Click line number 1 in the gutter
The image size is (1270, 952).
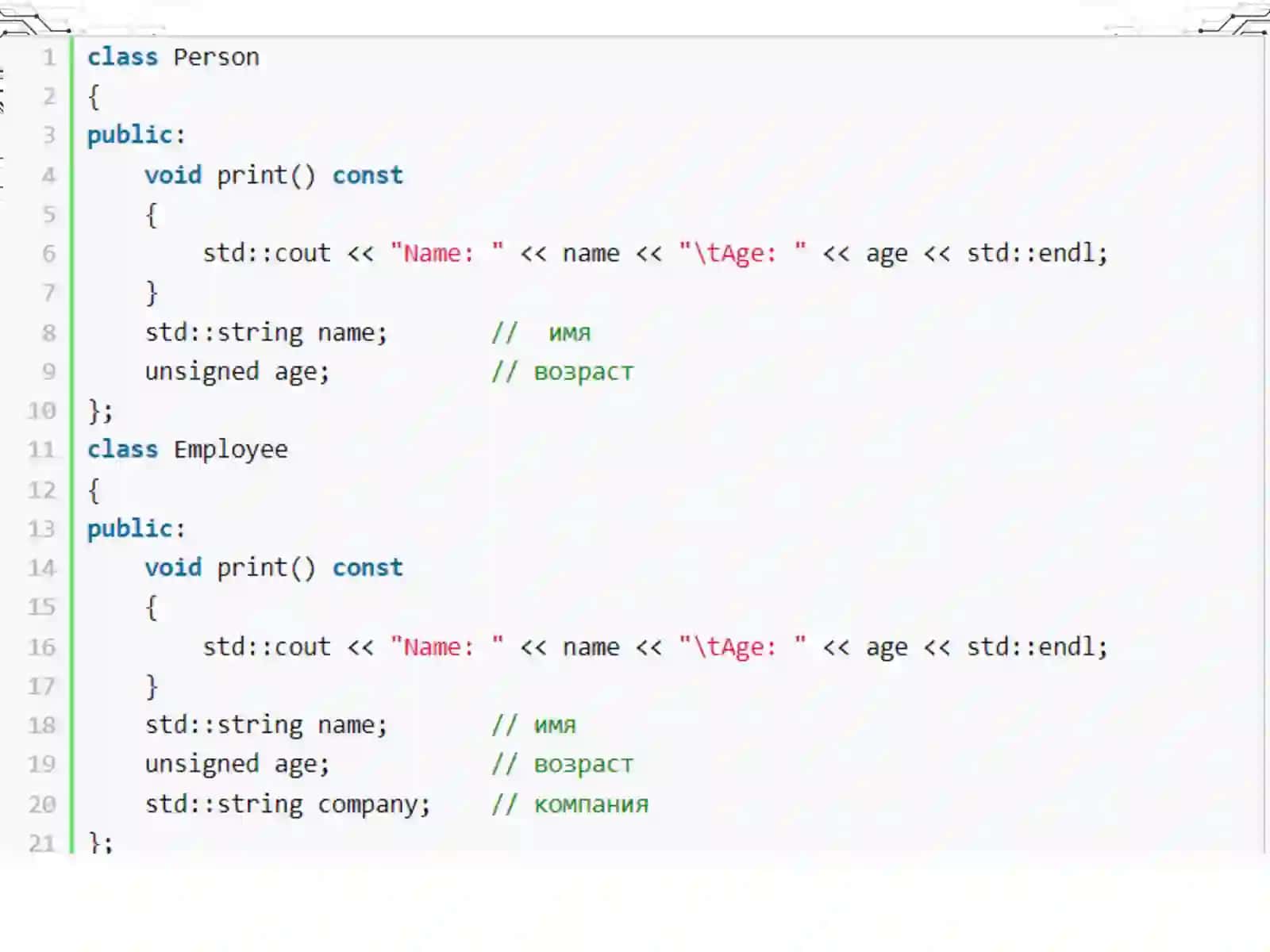(49, 57)
